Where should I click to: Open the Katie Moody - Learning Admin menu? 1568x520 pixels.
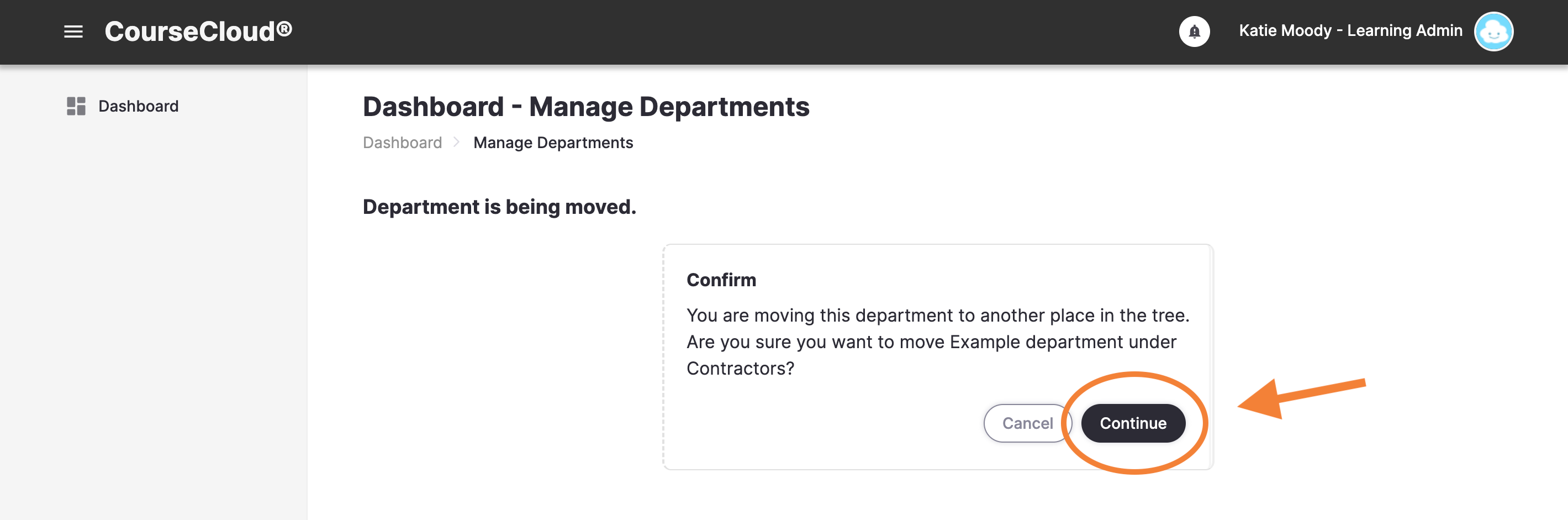click(1350, 31)
